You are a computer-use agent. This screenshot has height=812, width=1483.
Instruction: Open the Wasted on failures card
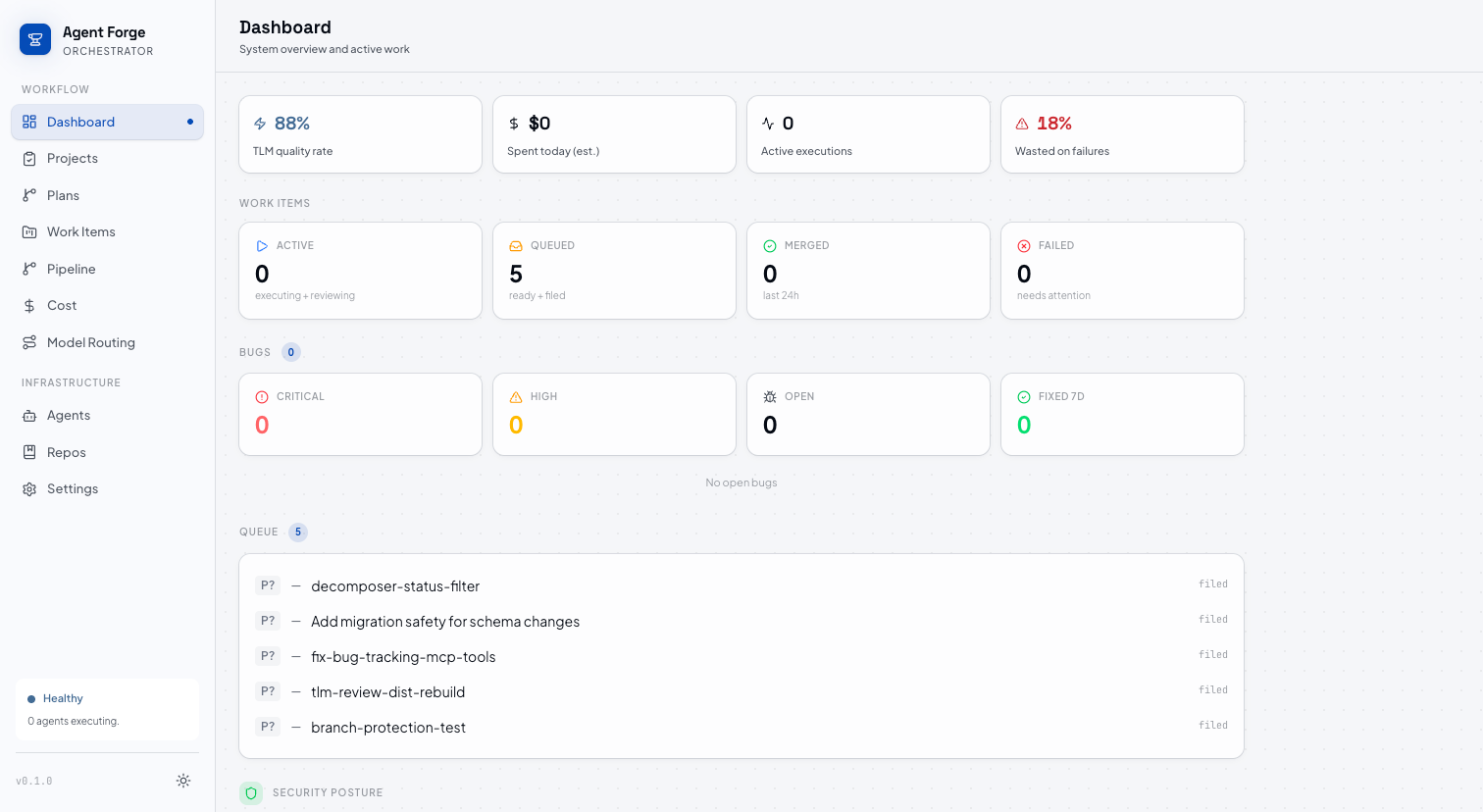[1122, 134]
